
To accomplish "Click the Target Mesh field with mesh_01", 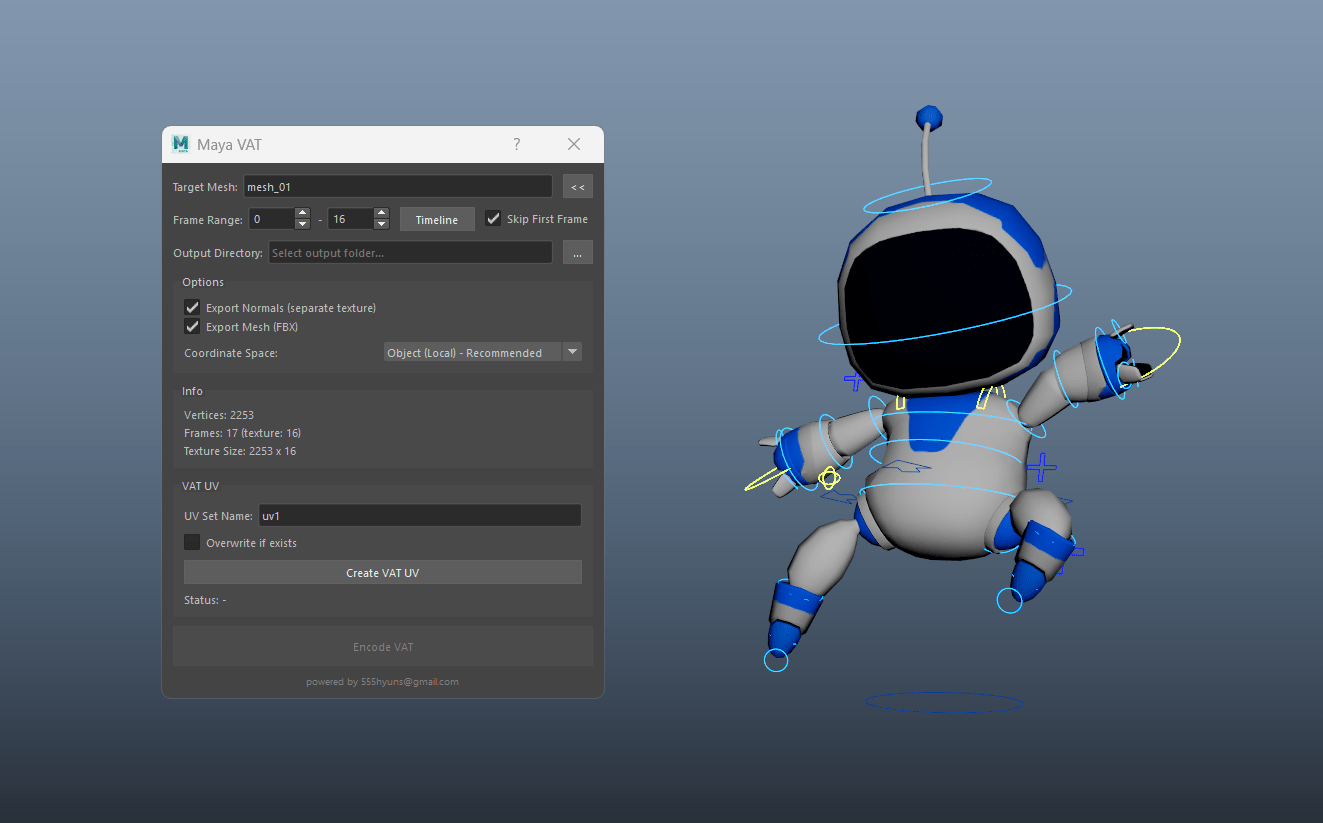I will pyautogui.click(x=398, y=186).
